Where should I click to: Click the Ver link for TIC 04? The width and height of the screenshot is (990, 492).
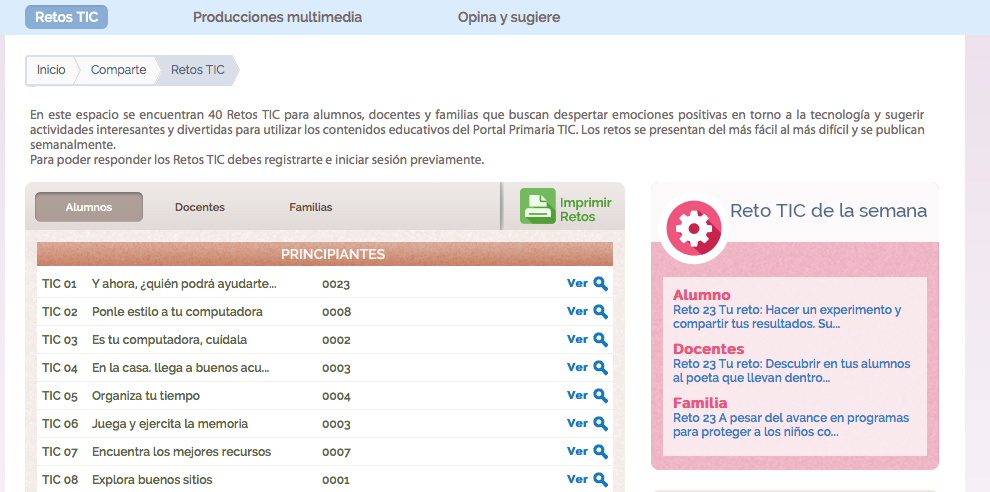click(x=577, y=367)
